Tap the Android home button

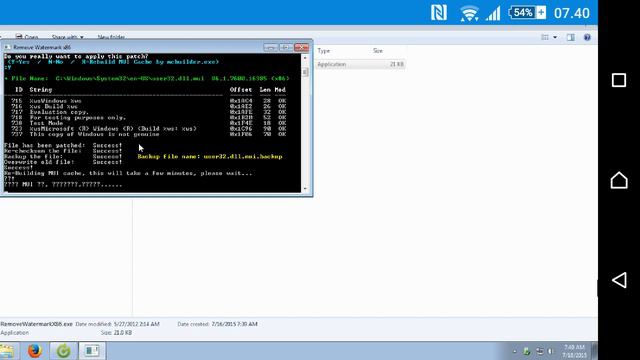[619, 180]
